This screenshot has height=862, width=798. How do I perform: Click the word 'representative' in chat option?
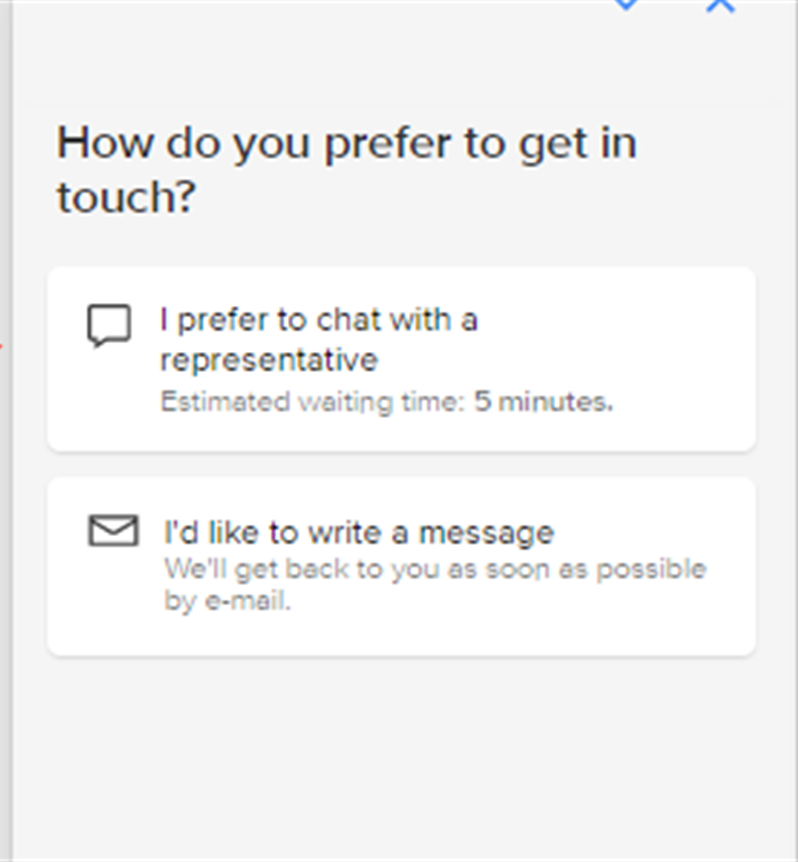coord(268,359)
